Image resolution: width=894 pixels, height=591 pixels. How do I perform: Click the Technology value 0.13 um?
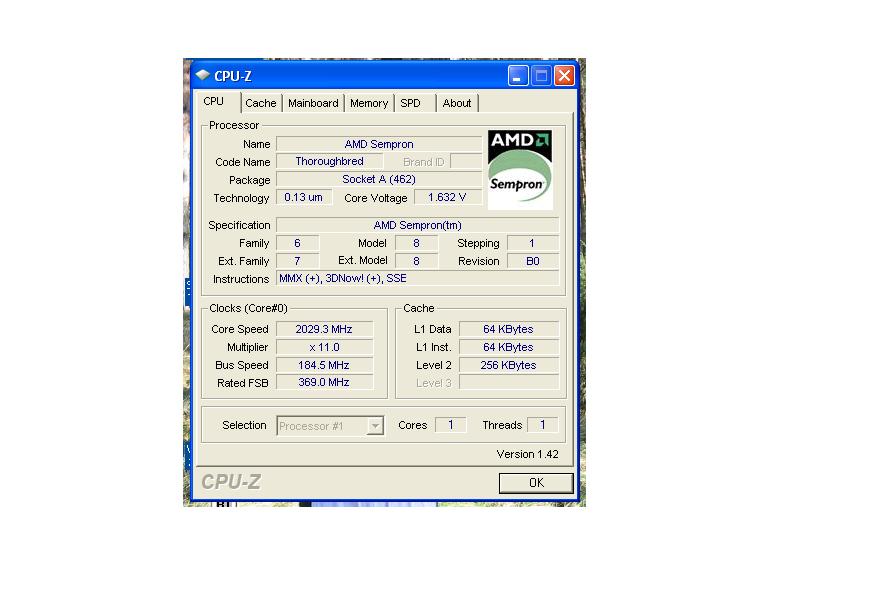(304, 197)
